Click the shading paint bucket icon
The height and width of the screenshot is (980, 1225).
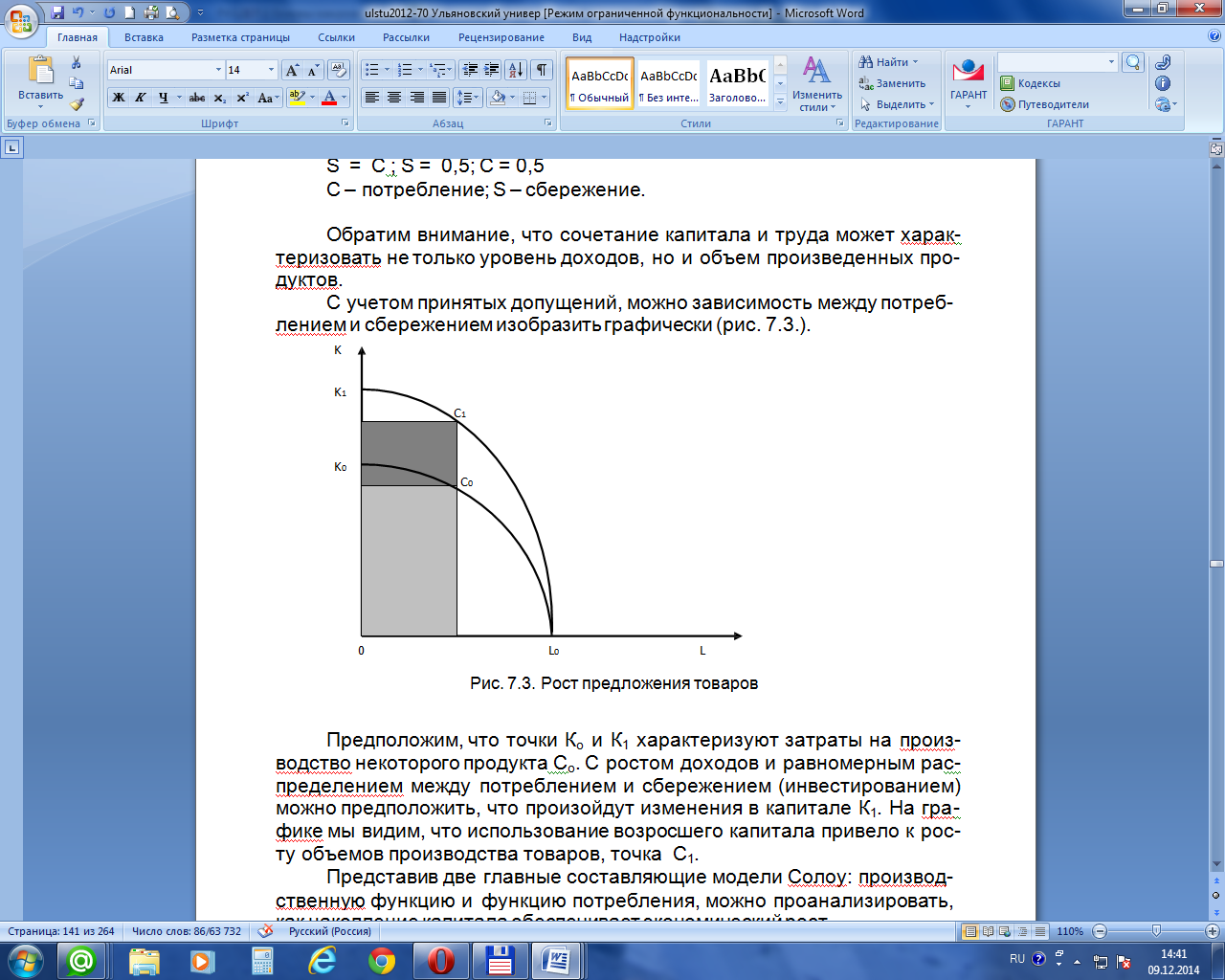[497, 98]
